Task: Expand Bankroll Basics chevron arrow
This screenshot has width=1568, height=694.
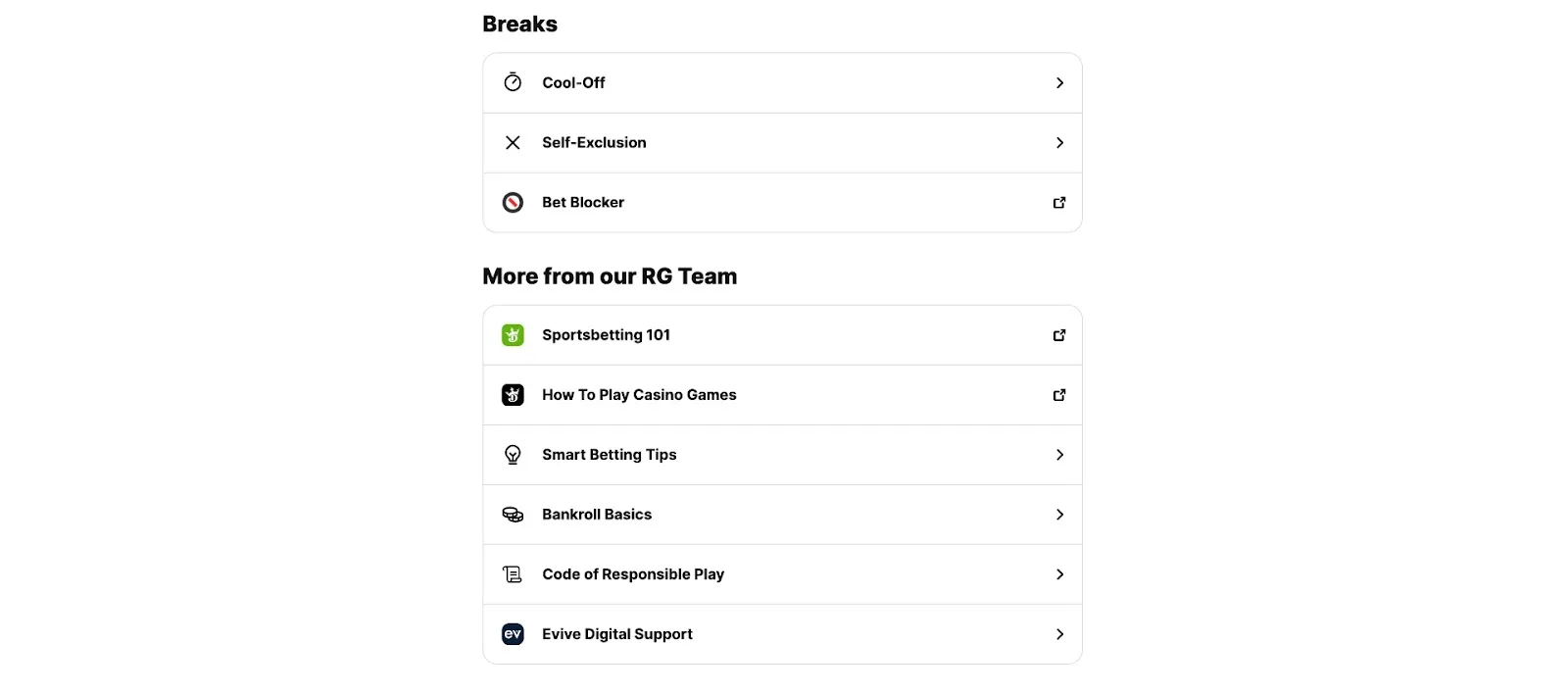Action: (1059, 515)
